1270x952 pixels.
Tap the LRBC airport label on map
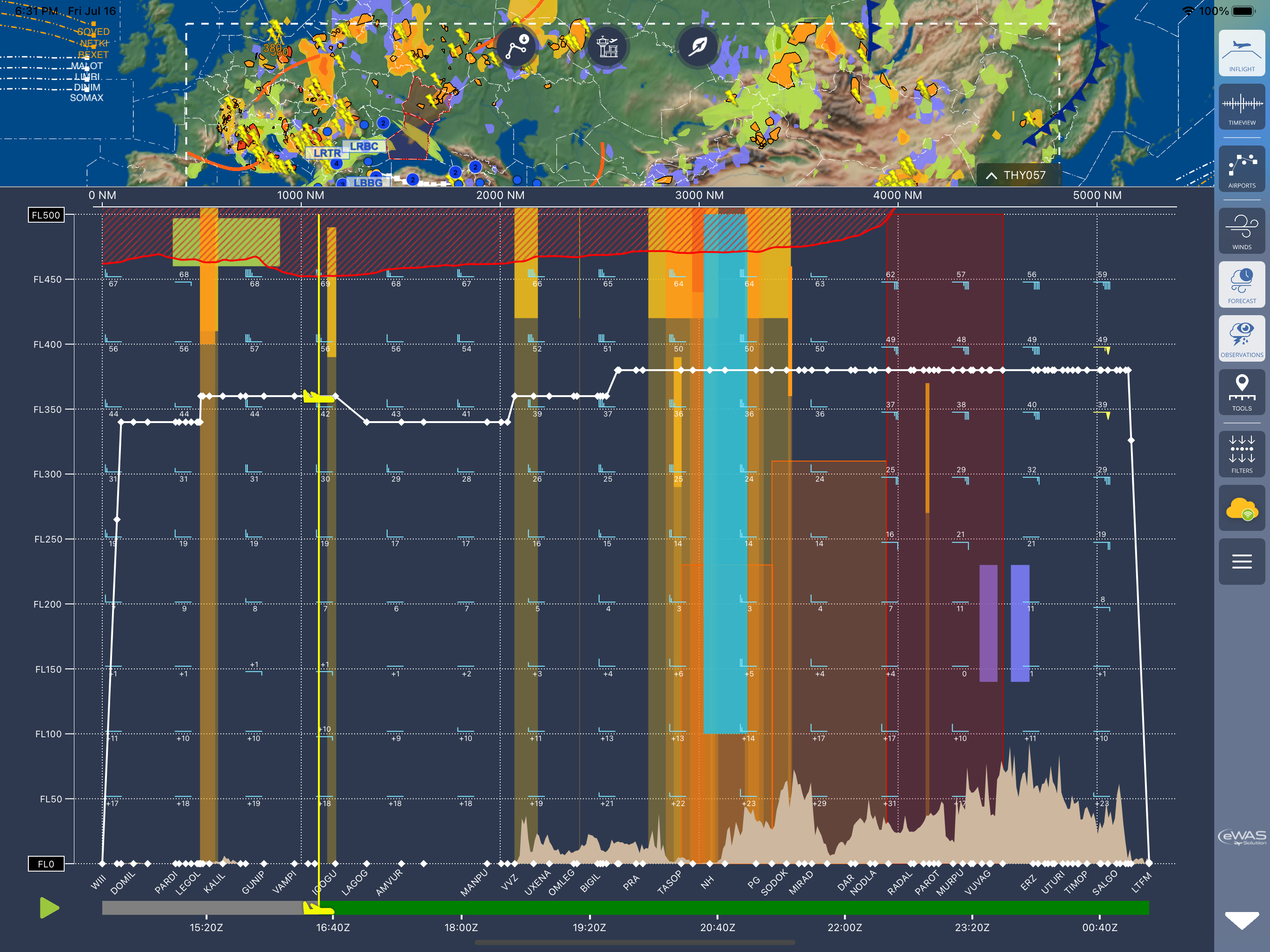tap(364, 146)
